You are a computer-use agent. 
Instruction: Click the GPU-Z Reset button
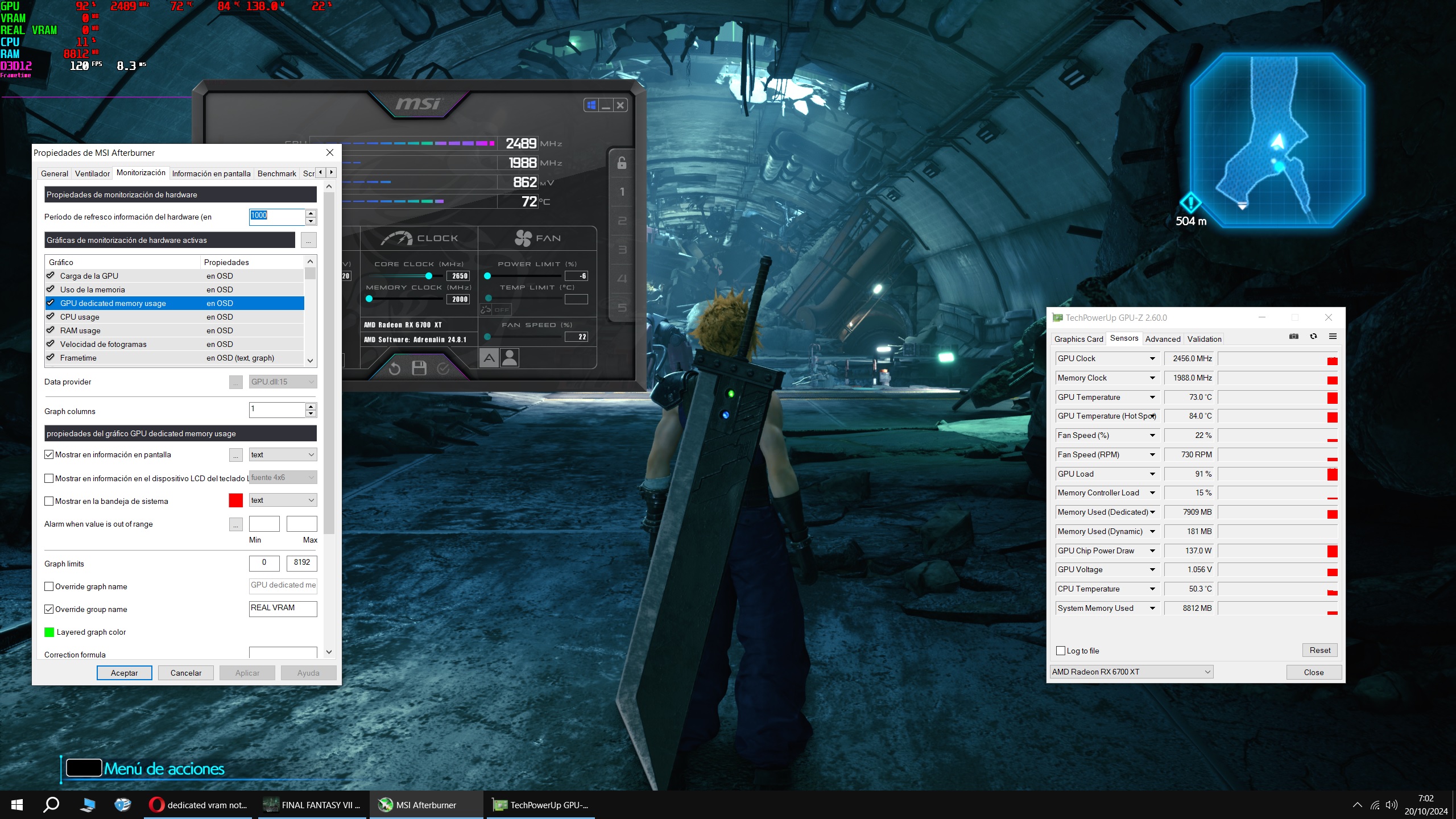[1319, 650]
